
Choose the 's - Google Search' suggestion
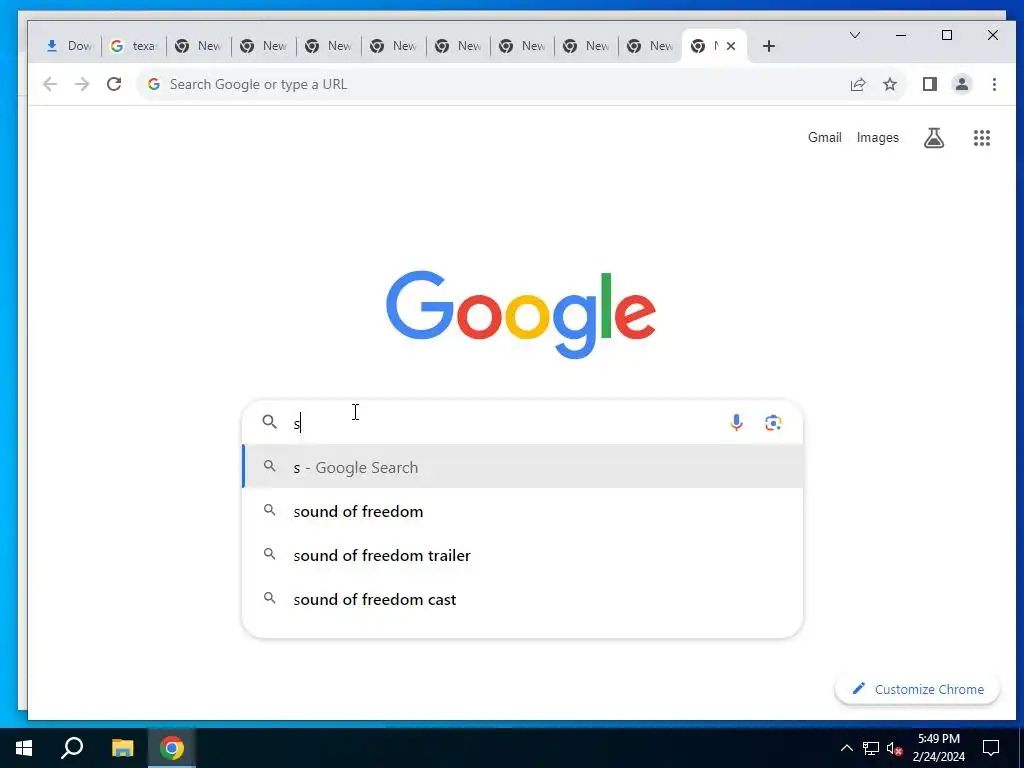click(522, 467)
